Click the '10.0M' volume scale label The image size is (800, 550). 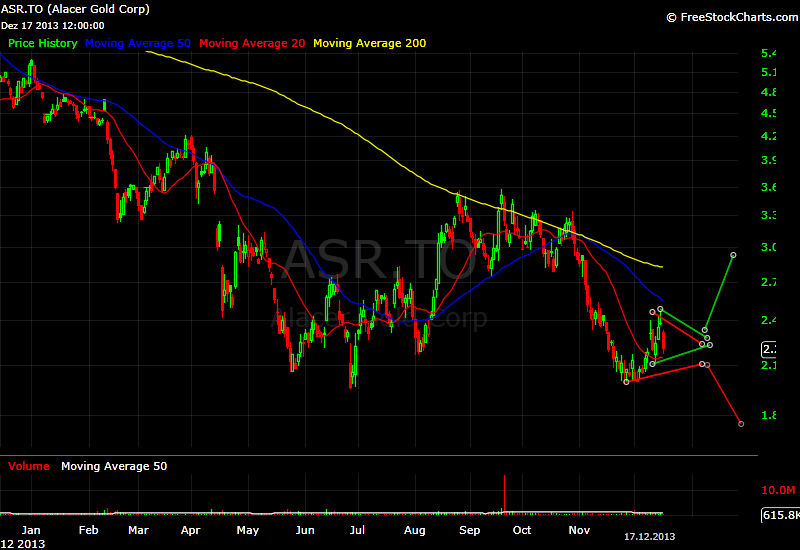778,490
